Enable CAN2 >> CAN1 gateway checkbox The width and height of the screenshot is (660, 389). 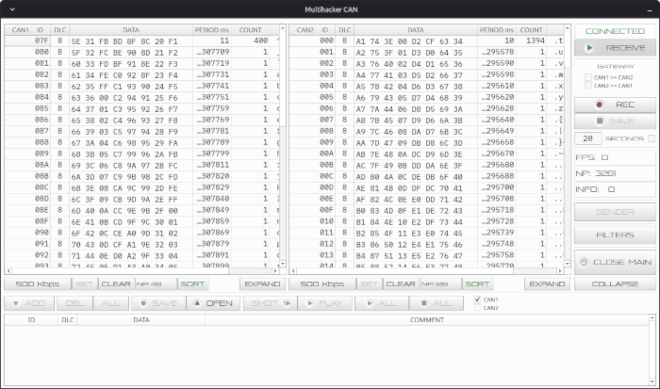point(588,85)
